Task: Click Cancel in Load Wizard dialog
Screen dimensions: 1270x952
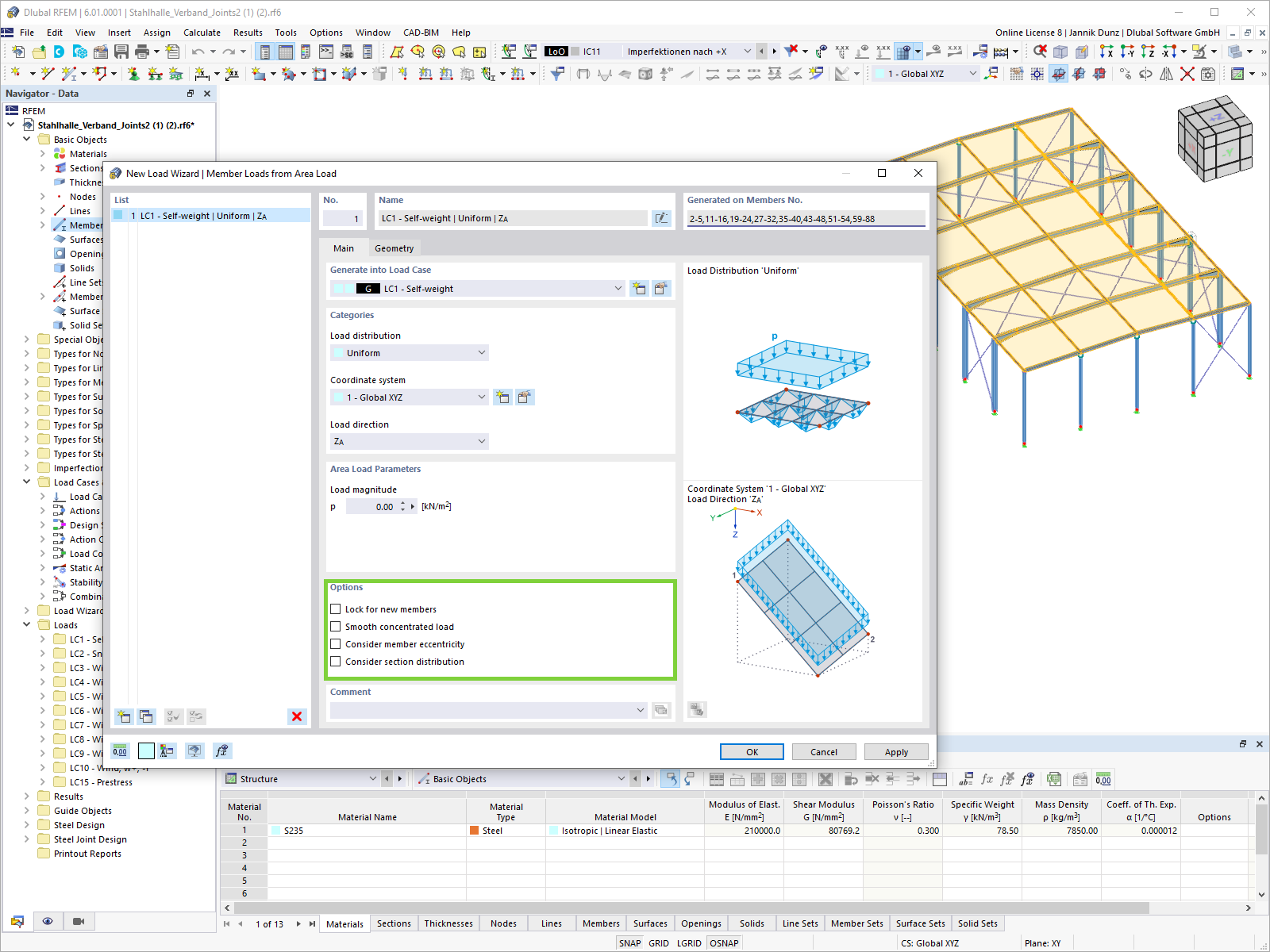Action: point(824,752)
